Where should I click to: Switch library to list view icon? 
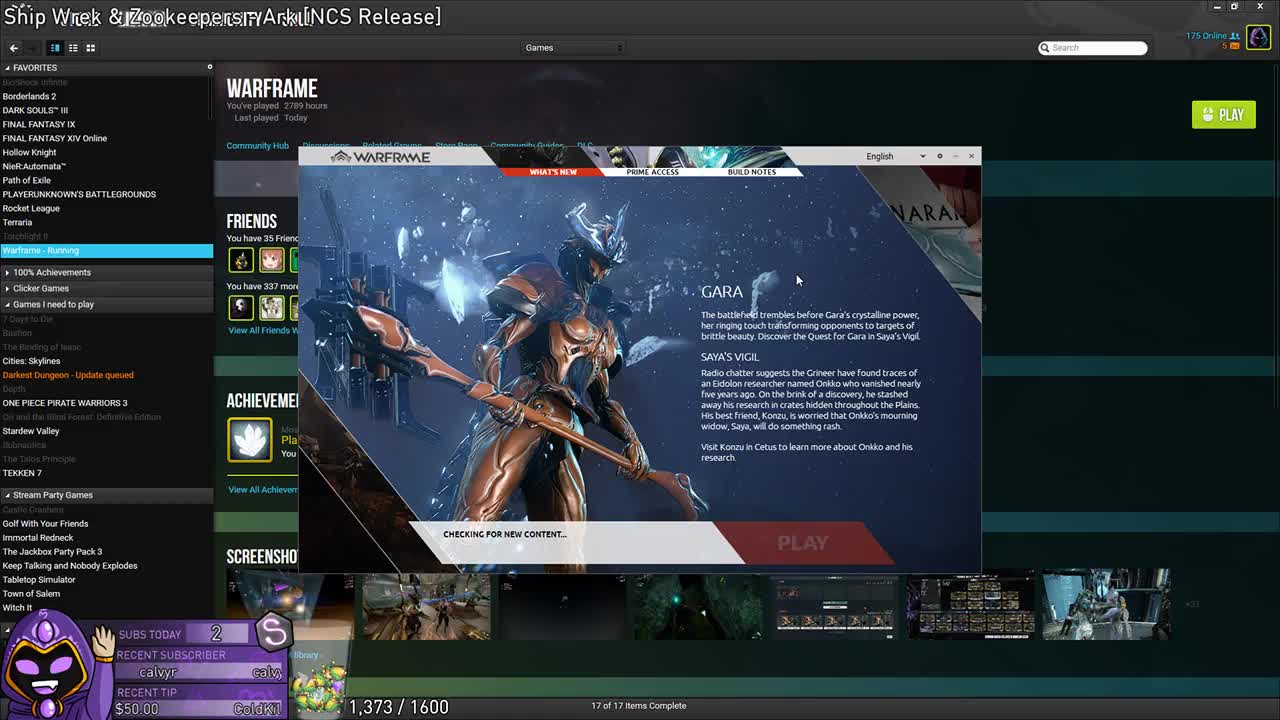(73, 48)
